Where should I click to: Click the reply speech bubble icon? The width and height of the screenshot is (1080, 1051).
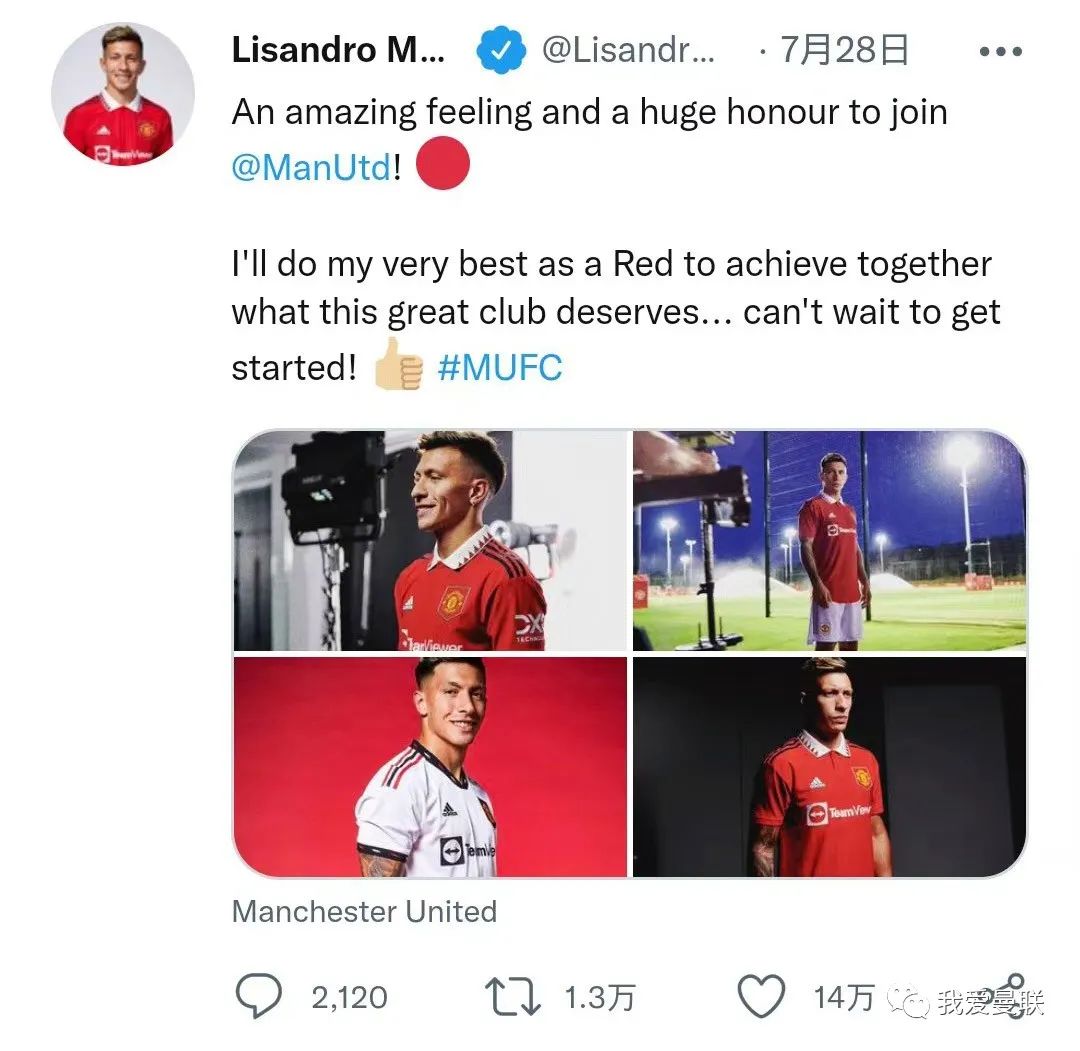pyautogui.click(x=259, y=996)
